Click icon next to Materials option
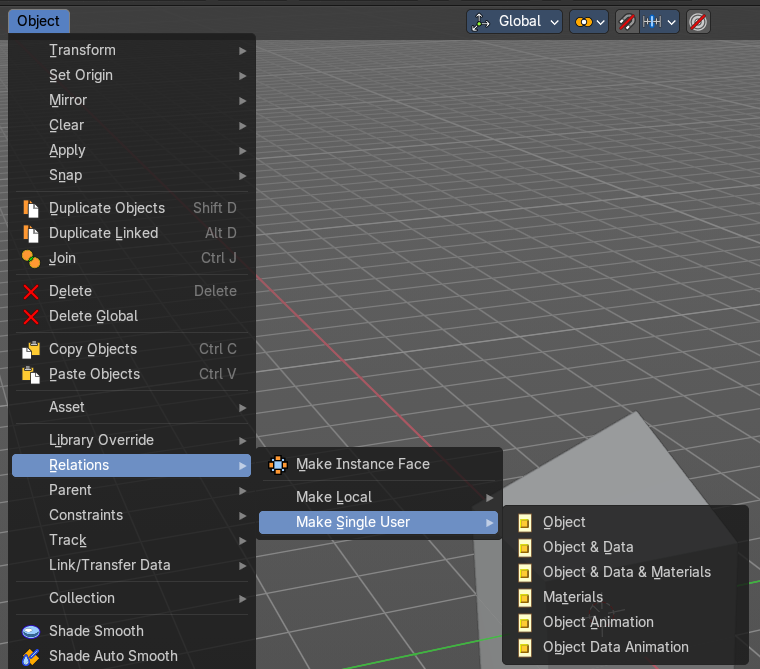760x669 pixels. click(x=525, y=598)
